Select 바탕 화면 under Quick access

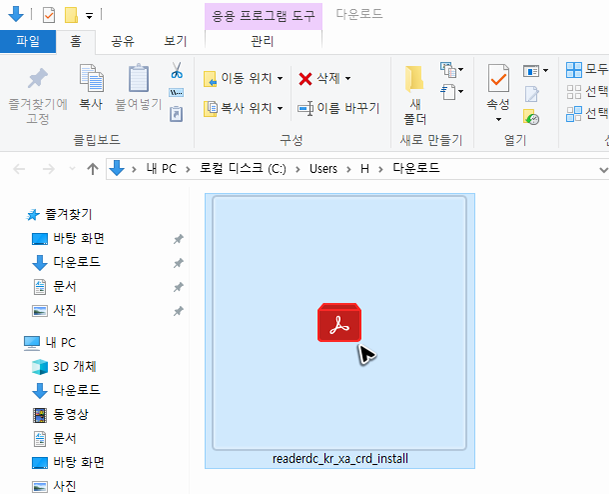[x=79, y=238]
